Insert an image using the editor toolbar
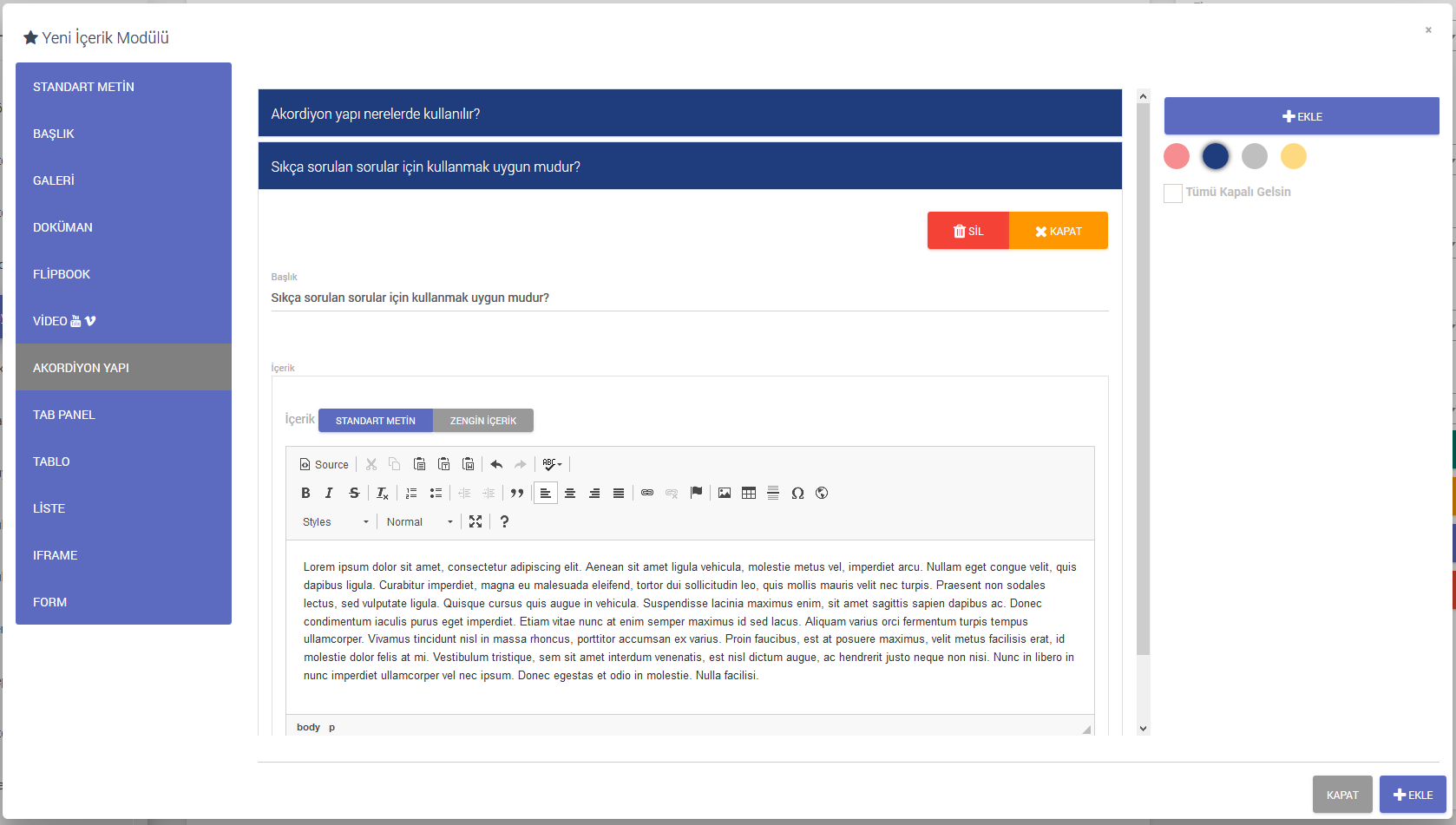This screenshot has width=1456, height=825. (725, 493)
